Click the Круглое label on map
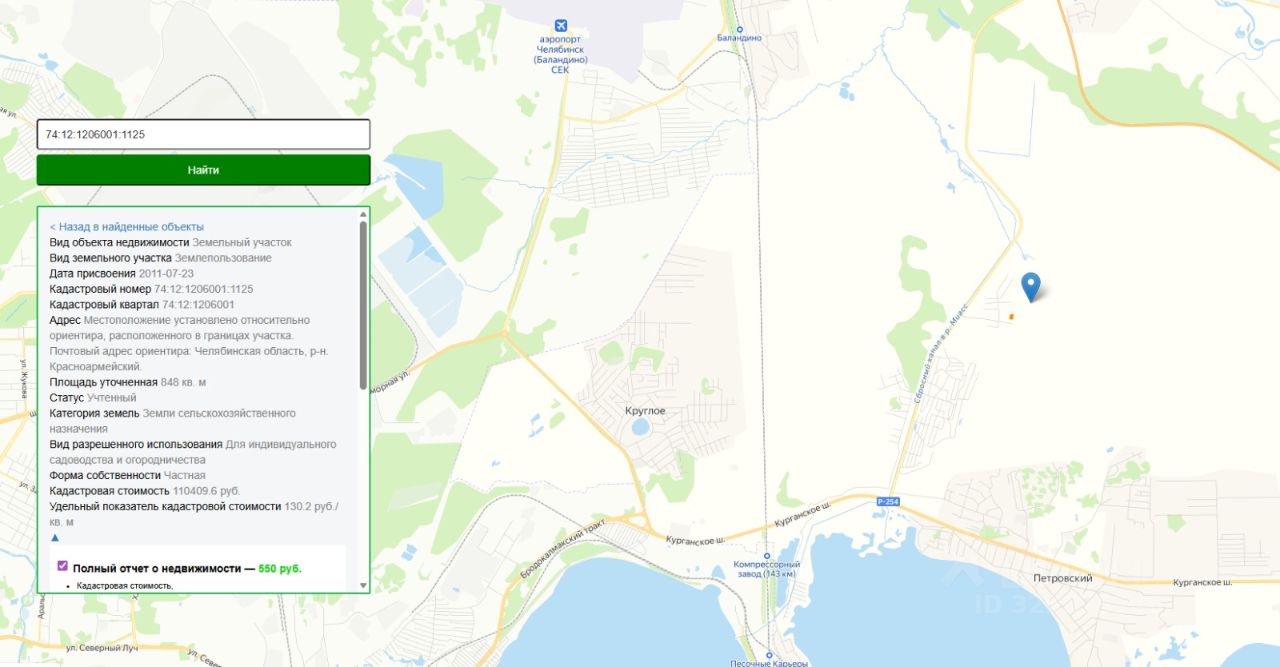1280x667 pixels. (x=645, y=411)
